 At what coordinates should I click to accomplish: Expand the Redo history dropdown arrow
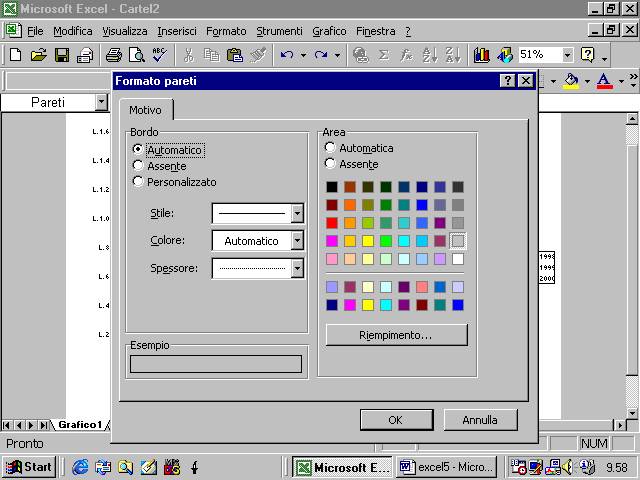click(338, 55)
